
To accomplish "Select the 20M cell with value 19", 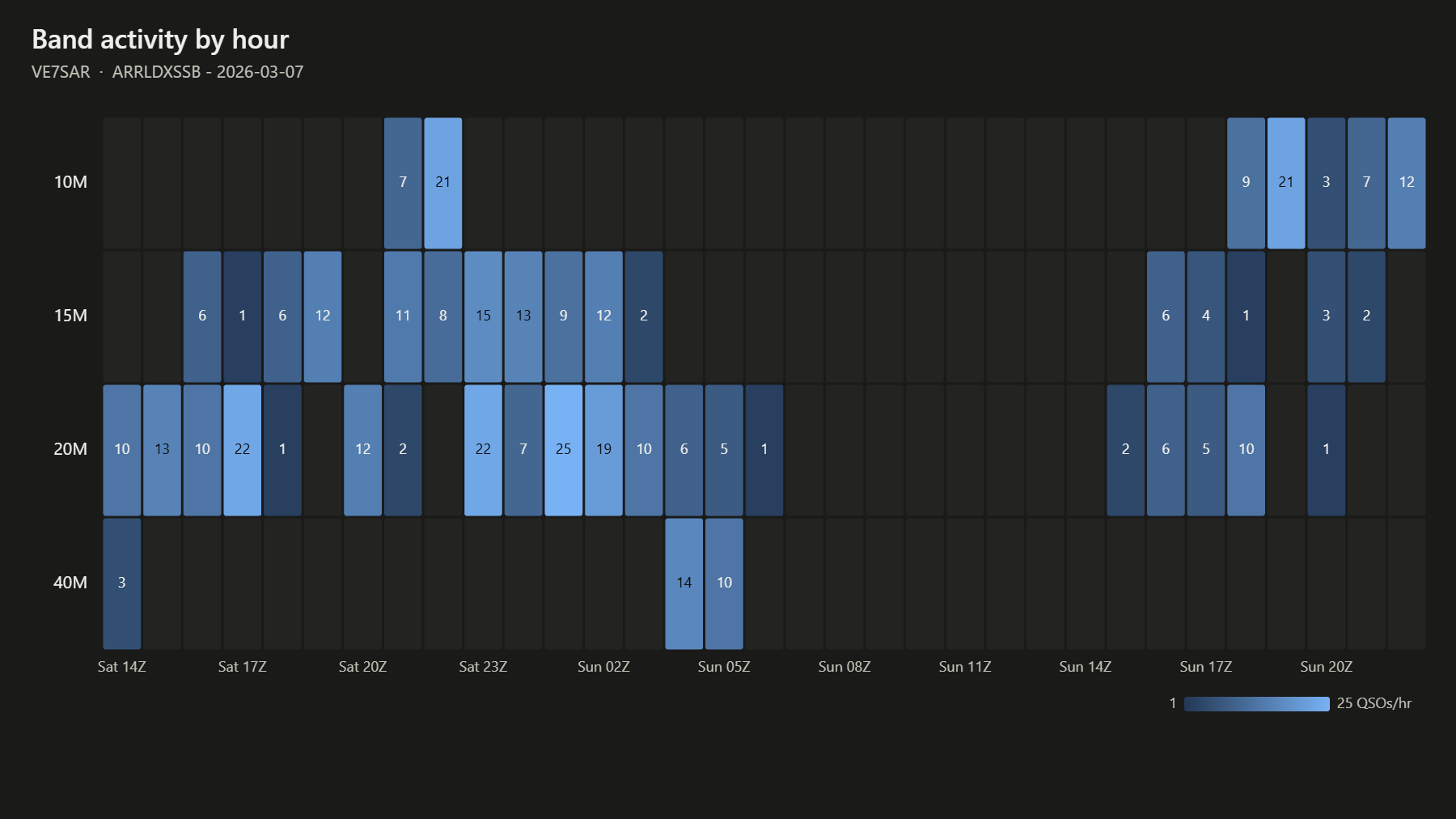I will pyautogui.click(x=603, y=450).
